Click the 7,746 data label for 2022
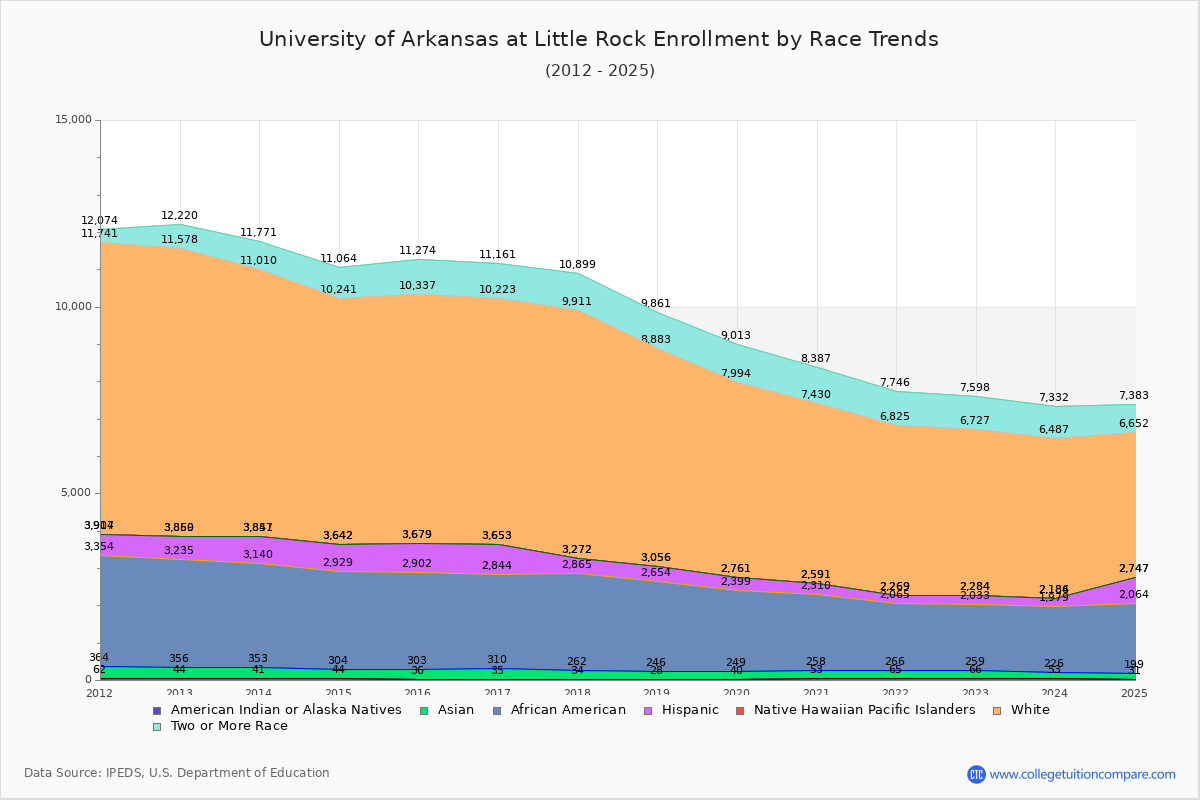This screenshot has width=1200, height=800. point(895,383)
